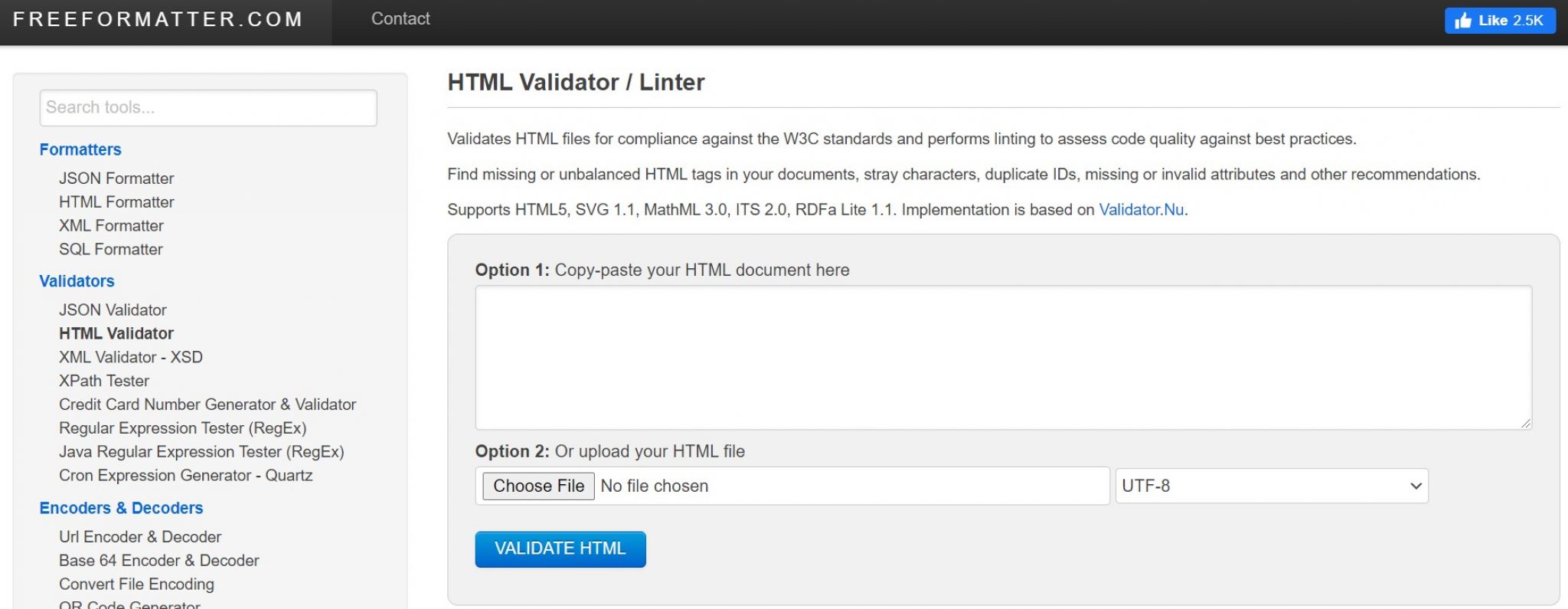Go to Url Encoder & Decoder

140,538
